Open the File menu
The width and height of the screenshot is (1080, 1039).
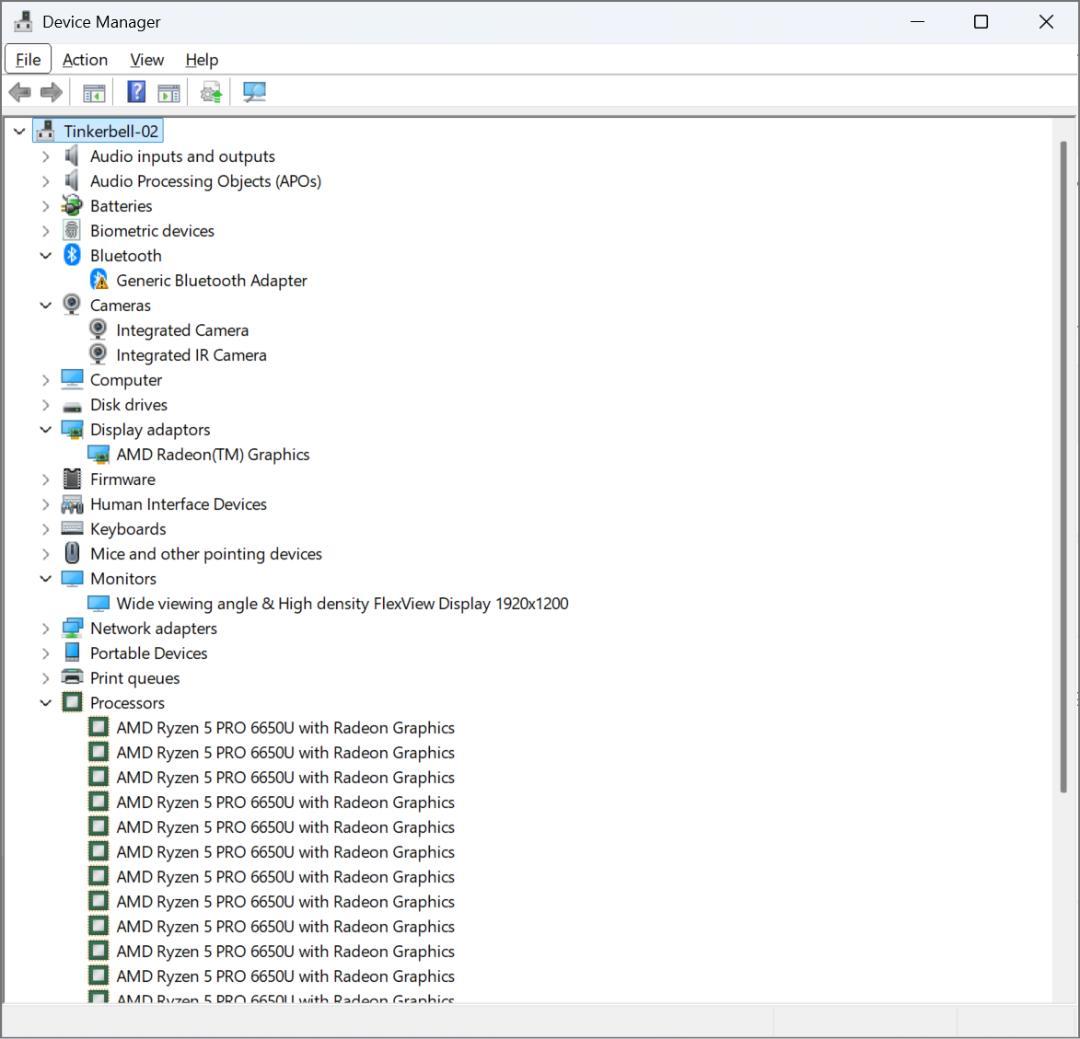28,60
